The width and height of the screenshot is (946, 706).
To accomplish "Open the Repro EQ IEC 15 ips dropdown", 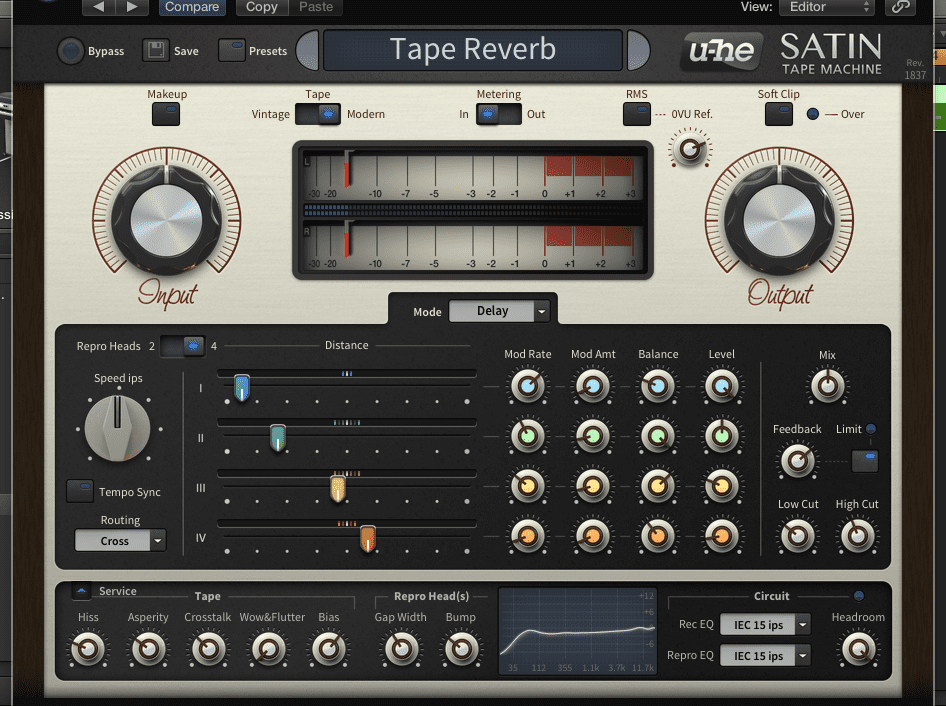I will (x=766, y=655).
